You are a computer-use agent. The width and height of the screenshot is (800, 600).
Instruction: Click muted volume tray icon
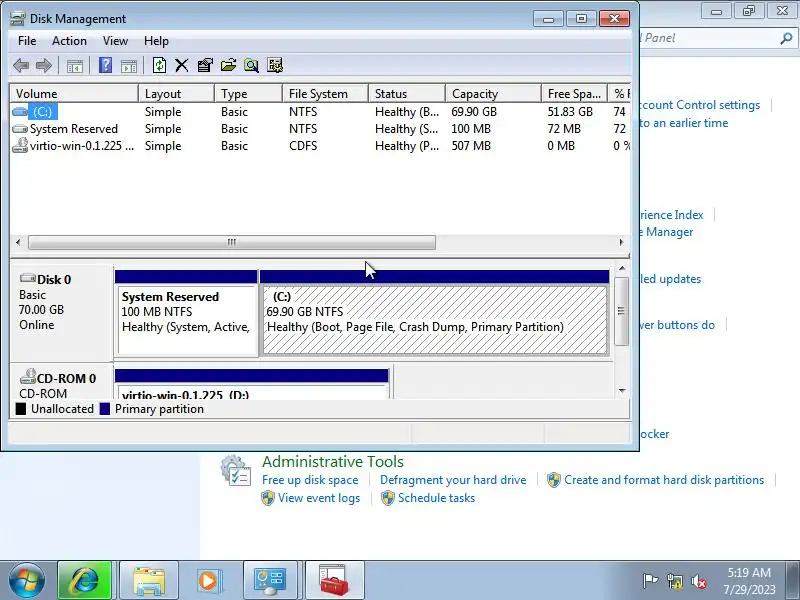point(698,581)
